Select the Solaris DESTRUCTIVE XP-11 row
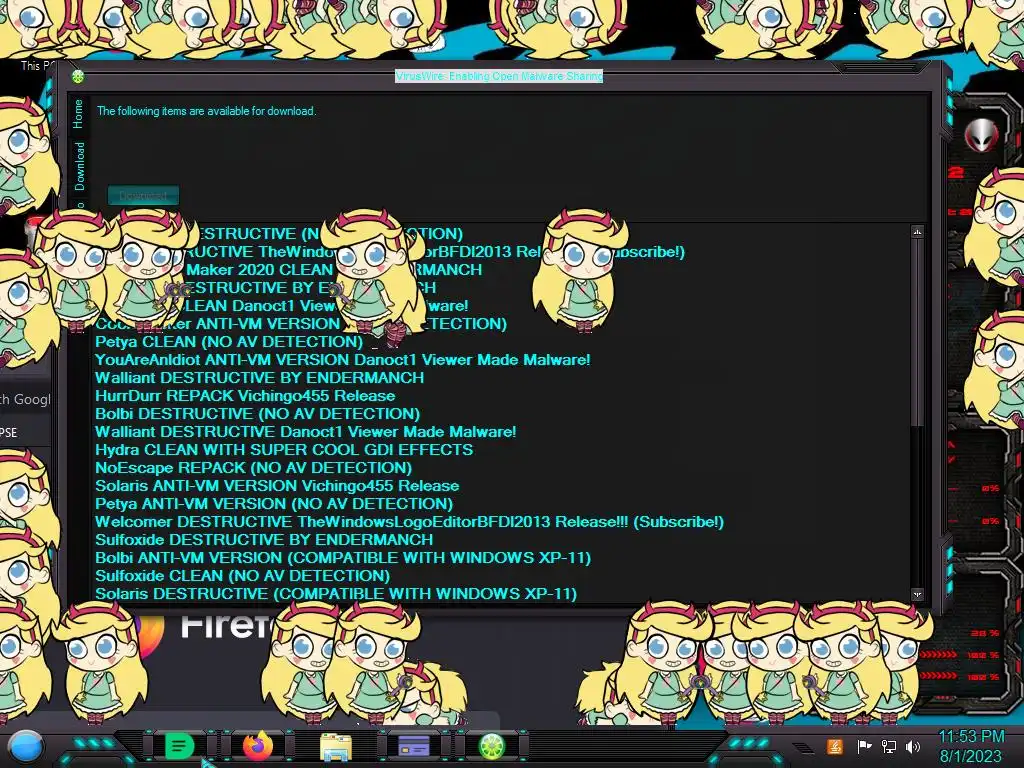Viewport: 1024px width, 768px height. pos(336,594)
